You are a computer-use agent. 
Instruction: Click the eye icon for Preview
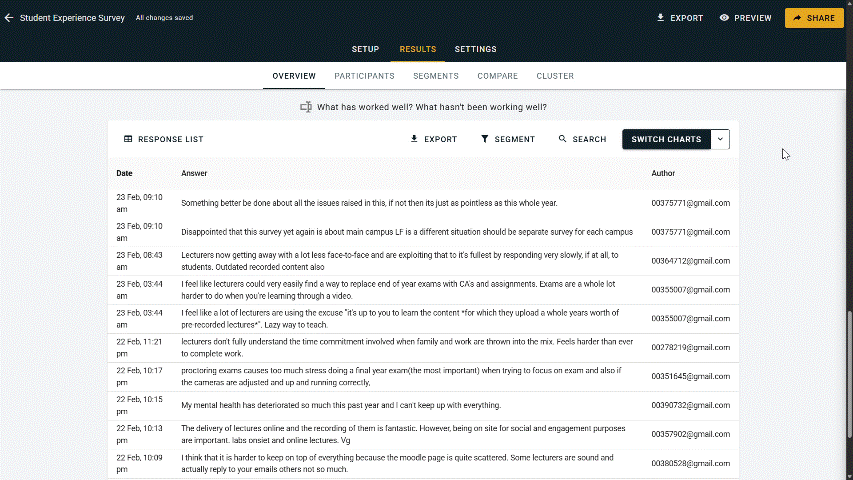[x=724, y=18]
